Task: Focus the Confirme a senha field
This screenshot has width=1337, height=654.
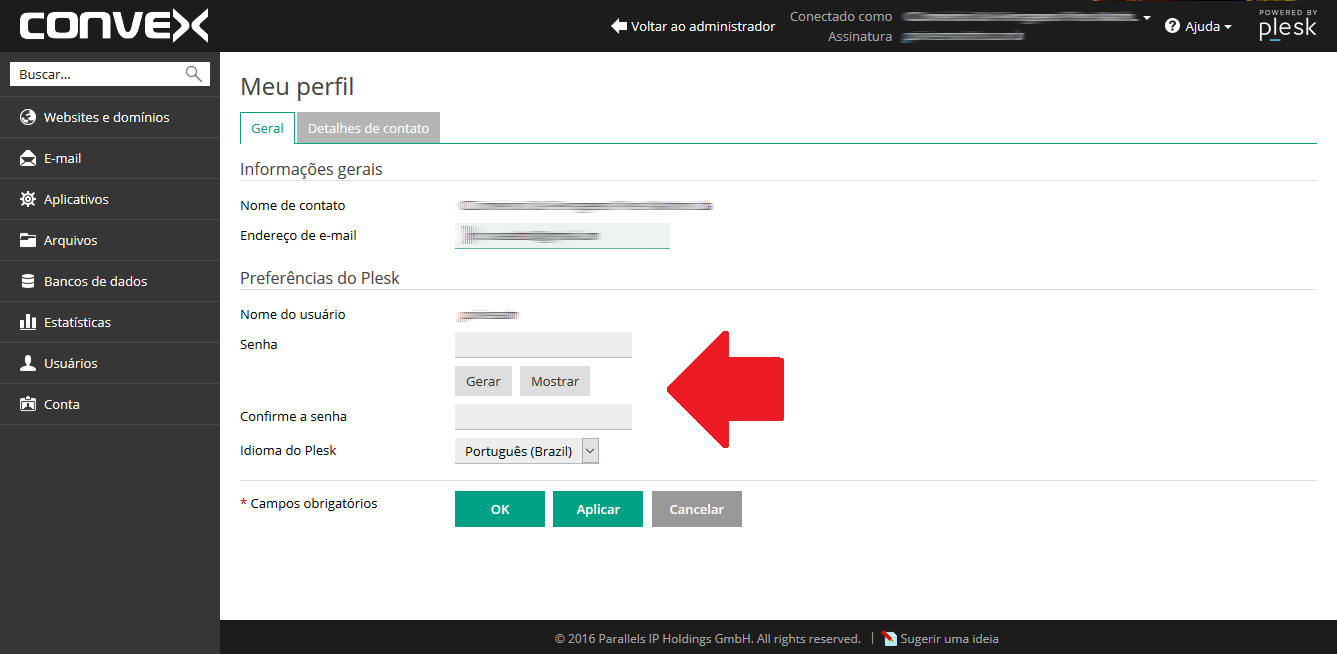Action: (x=543, y=417)
